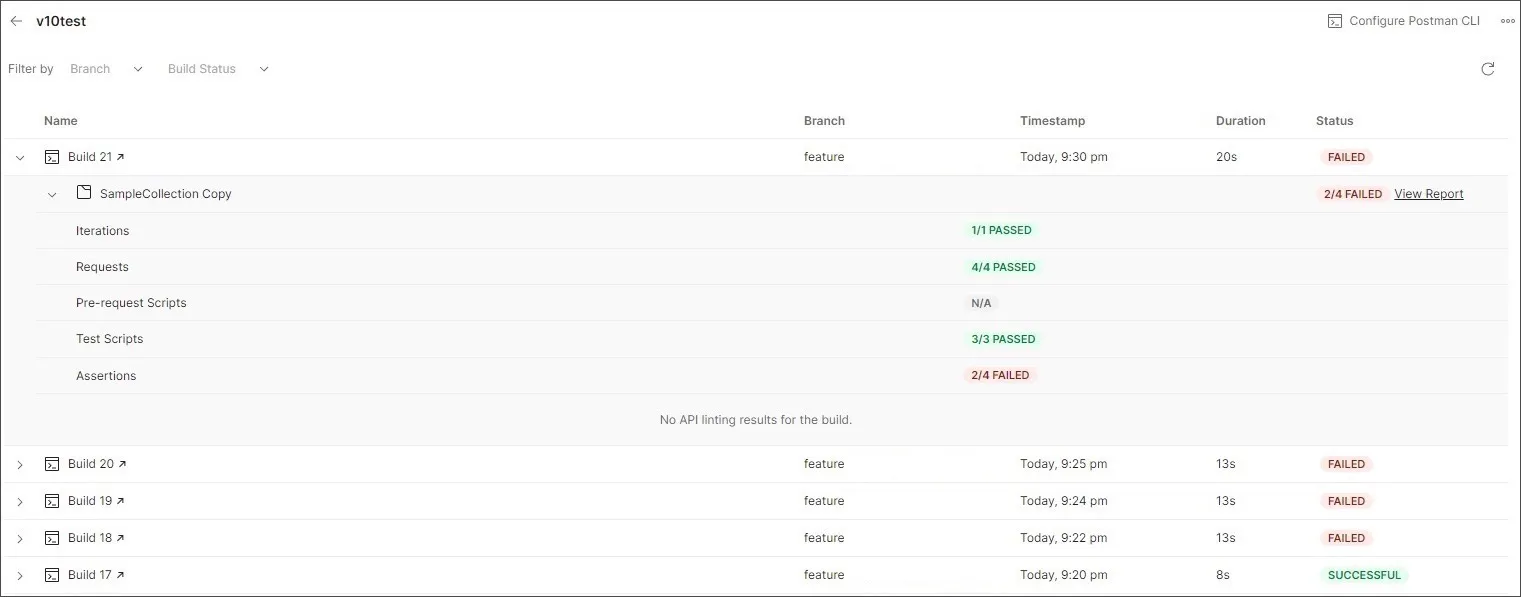
Task: Open Build 20 external link
Action: pos(122,464)
